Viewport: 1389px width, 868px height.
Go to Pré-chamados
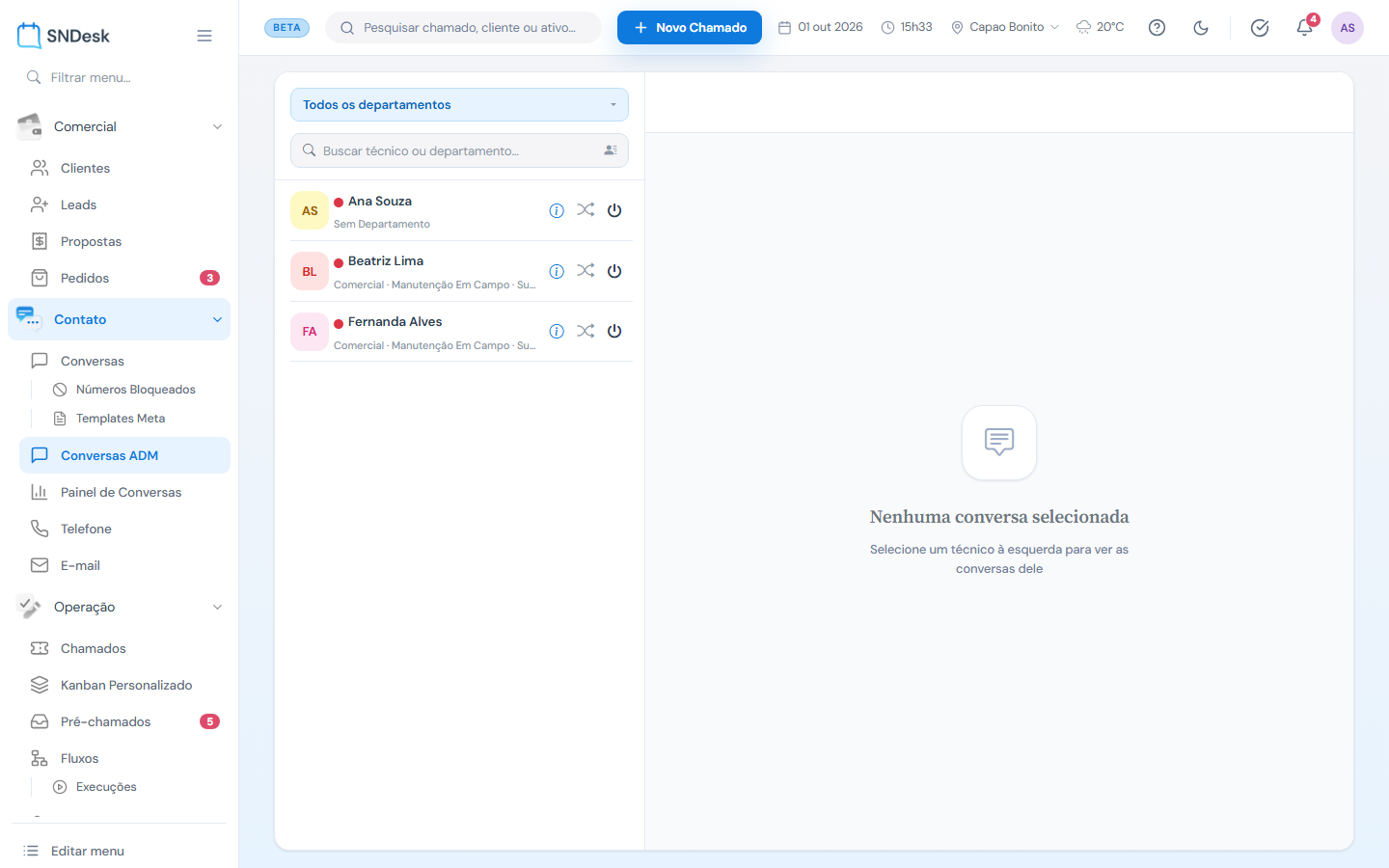coord(125,721)
